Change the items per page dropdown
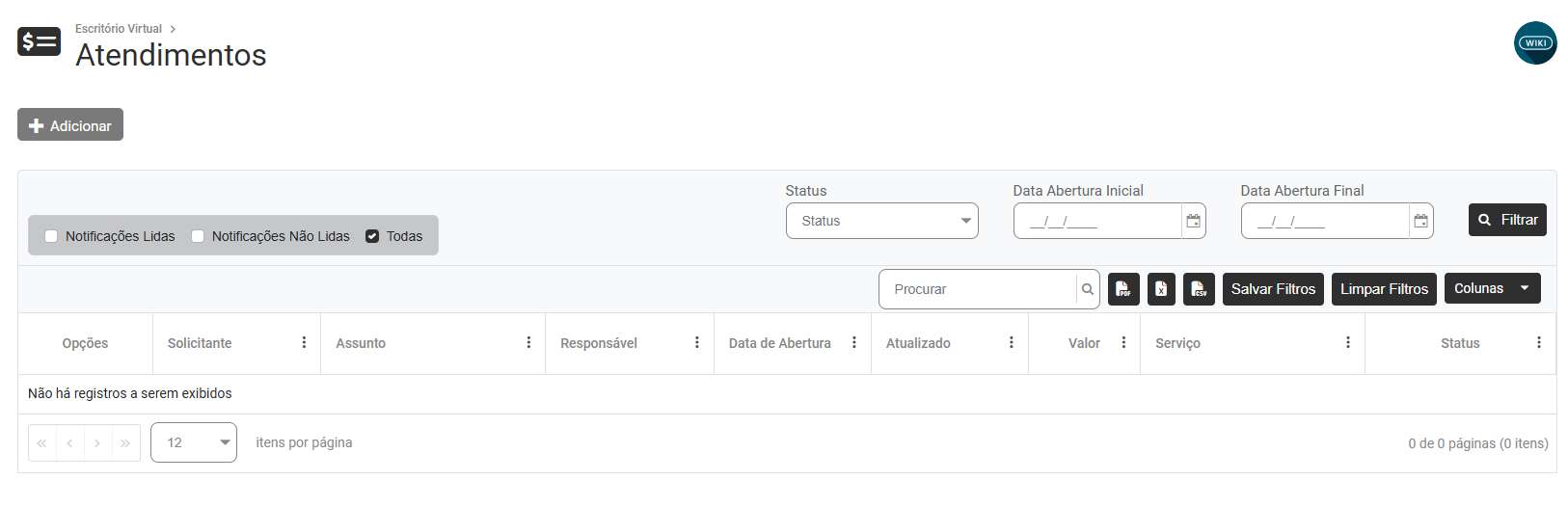The height and width of the screenshot is (507, 1568). coord(194,442)
